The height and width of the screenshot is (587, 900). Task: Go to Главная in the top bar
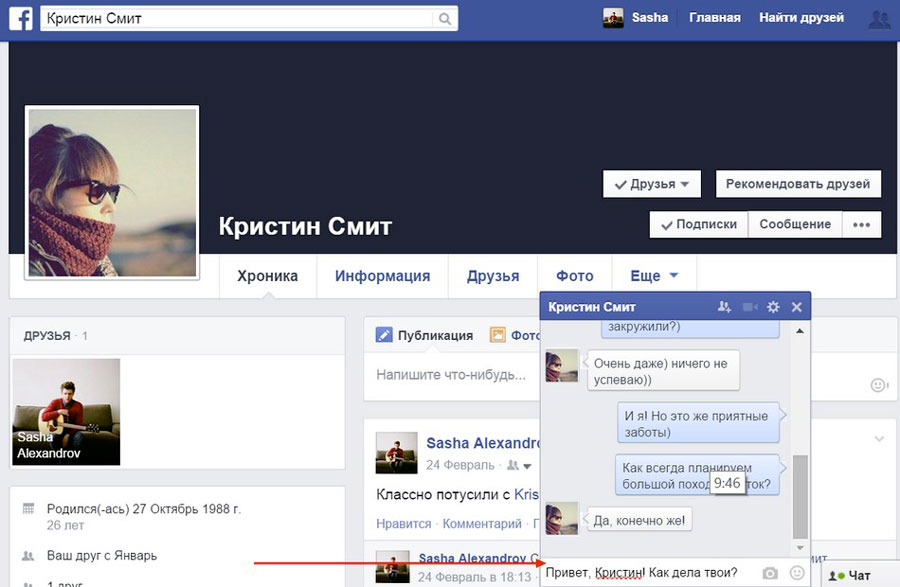pyautogui.click(x=715, y=18)
